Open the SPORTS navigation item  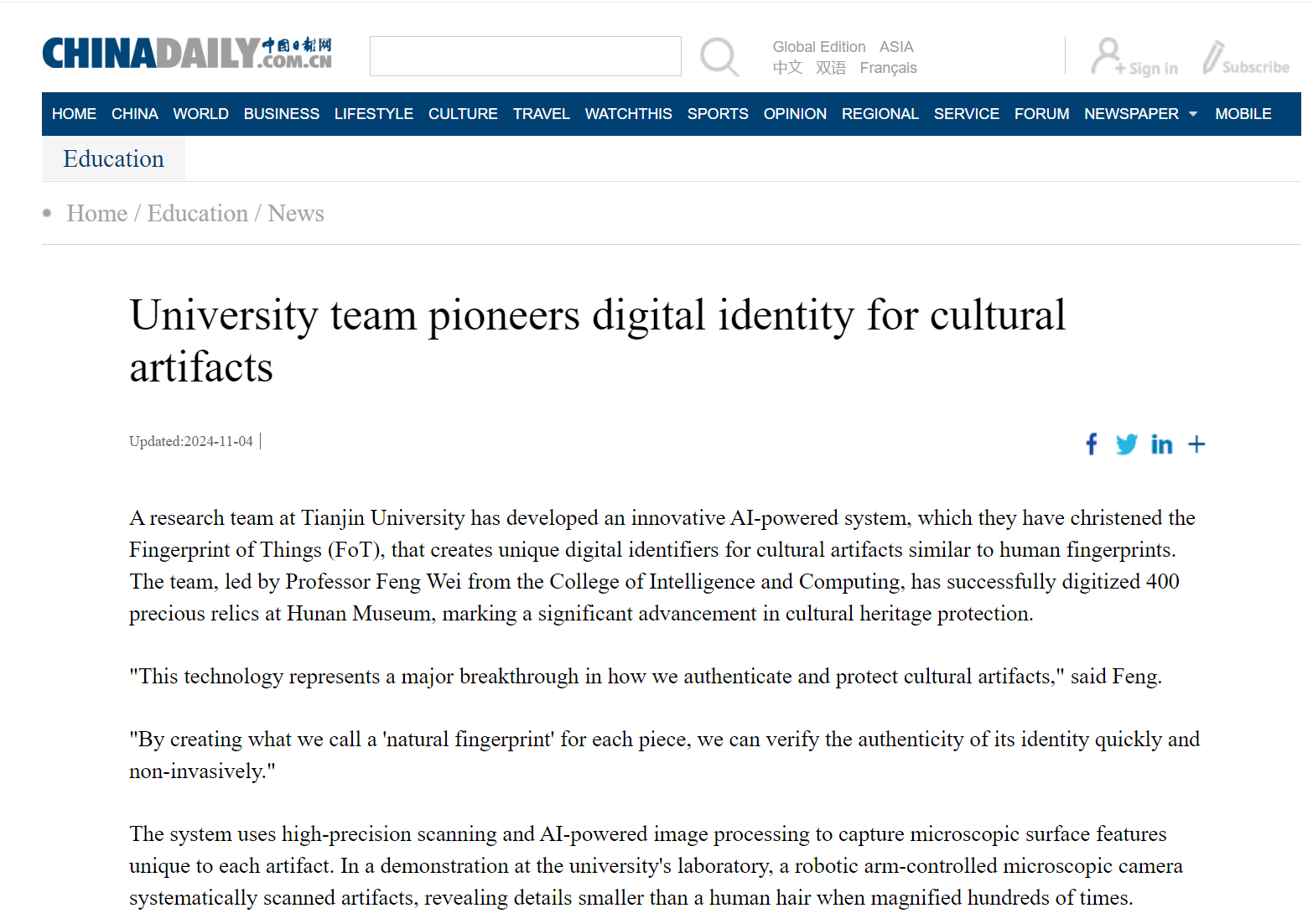coord(718,114)
